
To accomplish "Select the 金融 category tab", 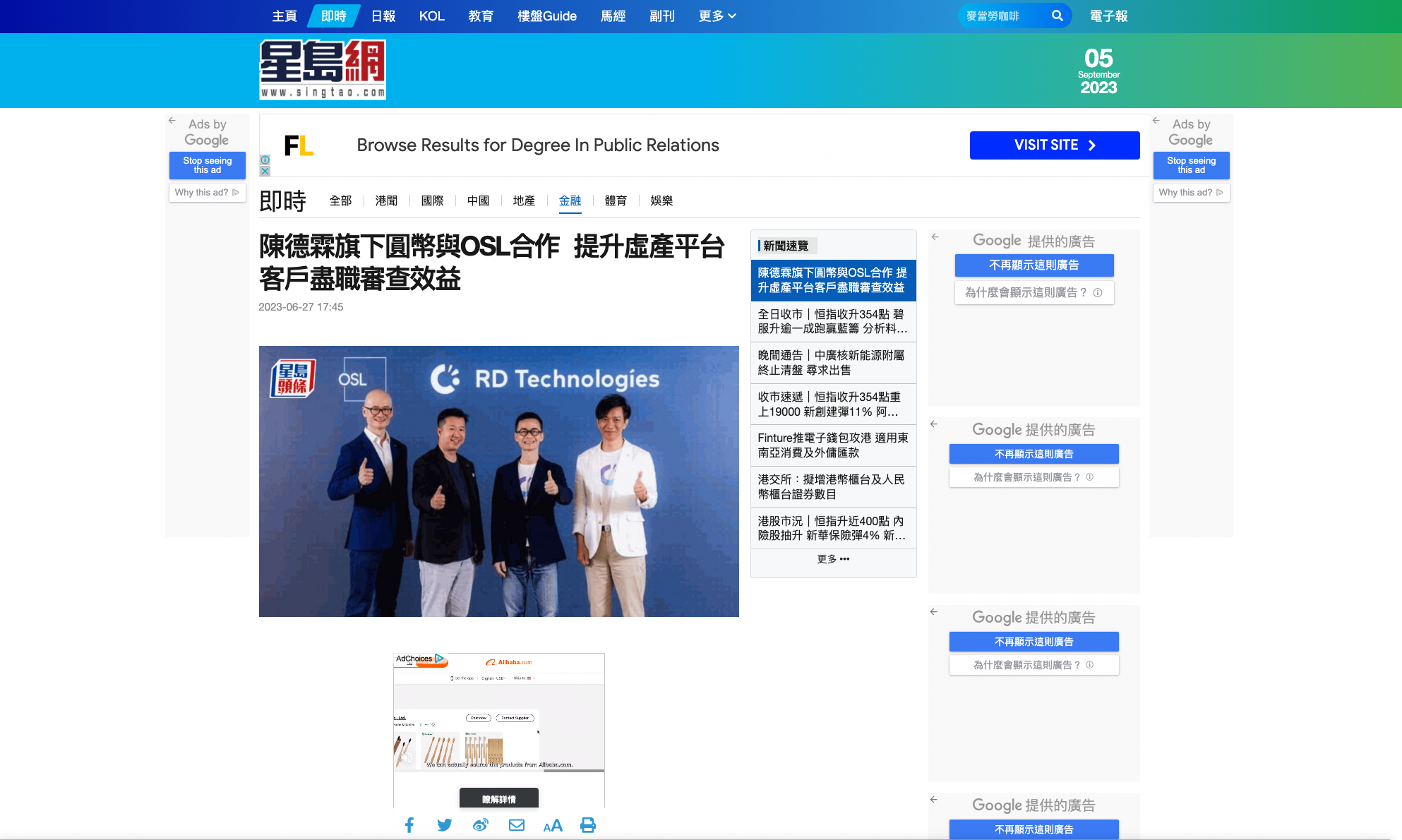I will click(x=570, y=200).
